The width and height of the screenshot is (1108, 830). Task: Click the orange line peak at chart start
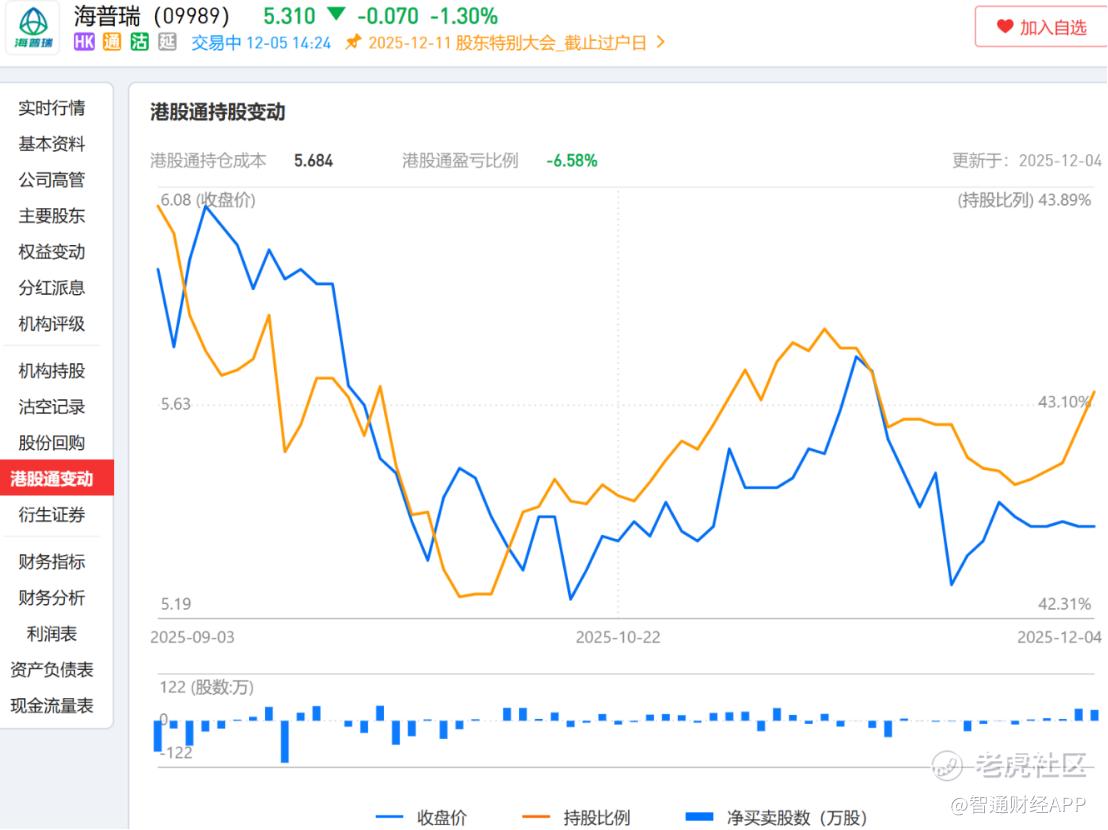pyautogui.click(x=159, y=205)
